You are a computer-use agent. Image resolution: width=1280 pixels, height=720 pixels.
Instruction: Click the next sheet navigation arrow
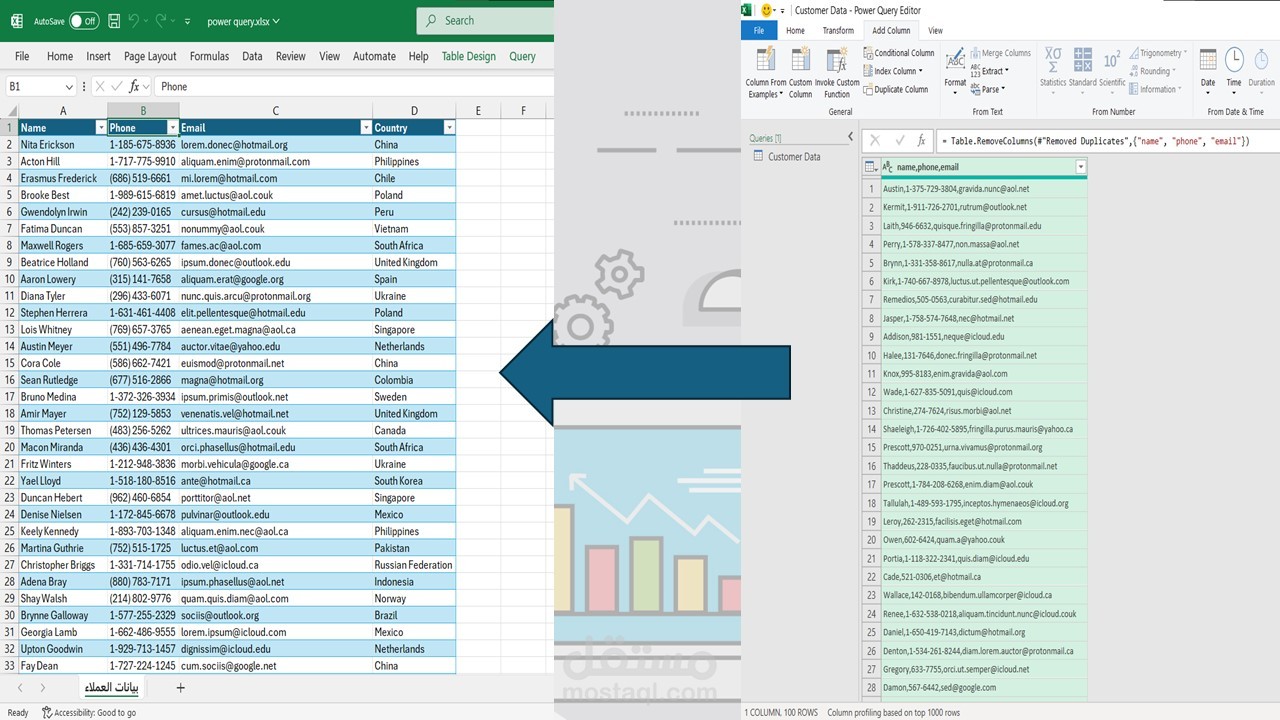[43, 688]
